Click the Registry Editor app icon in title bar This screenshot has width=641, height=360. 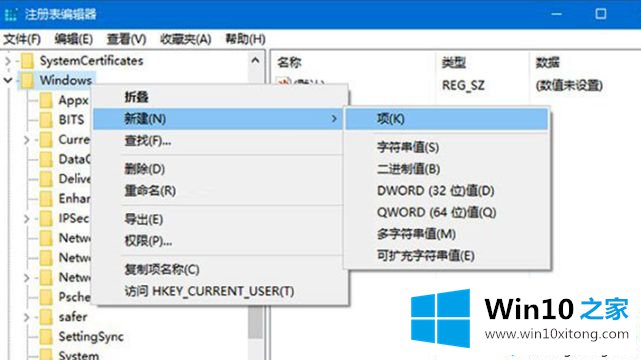pyautogui.click(x=11, y=14)
